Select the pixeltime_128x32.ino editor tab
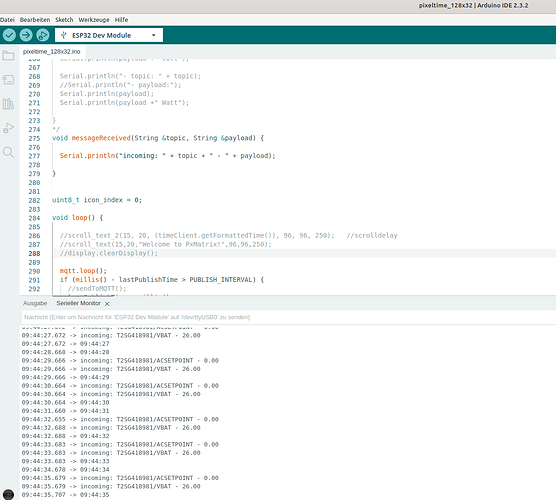This screenshot has width=556, height=500. pyautogui.click(x=52, y=52)
